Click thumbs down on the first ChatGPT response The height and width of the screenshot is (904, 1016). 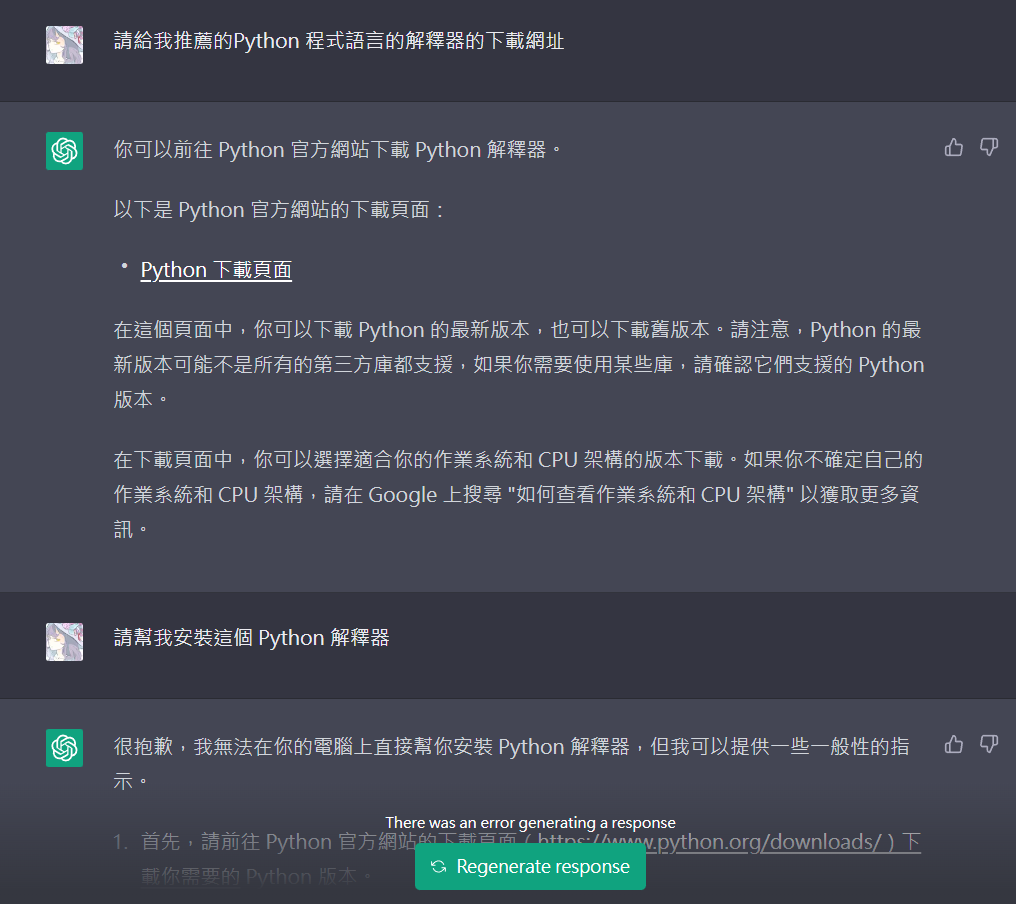click(988, 148)
